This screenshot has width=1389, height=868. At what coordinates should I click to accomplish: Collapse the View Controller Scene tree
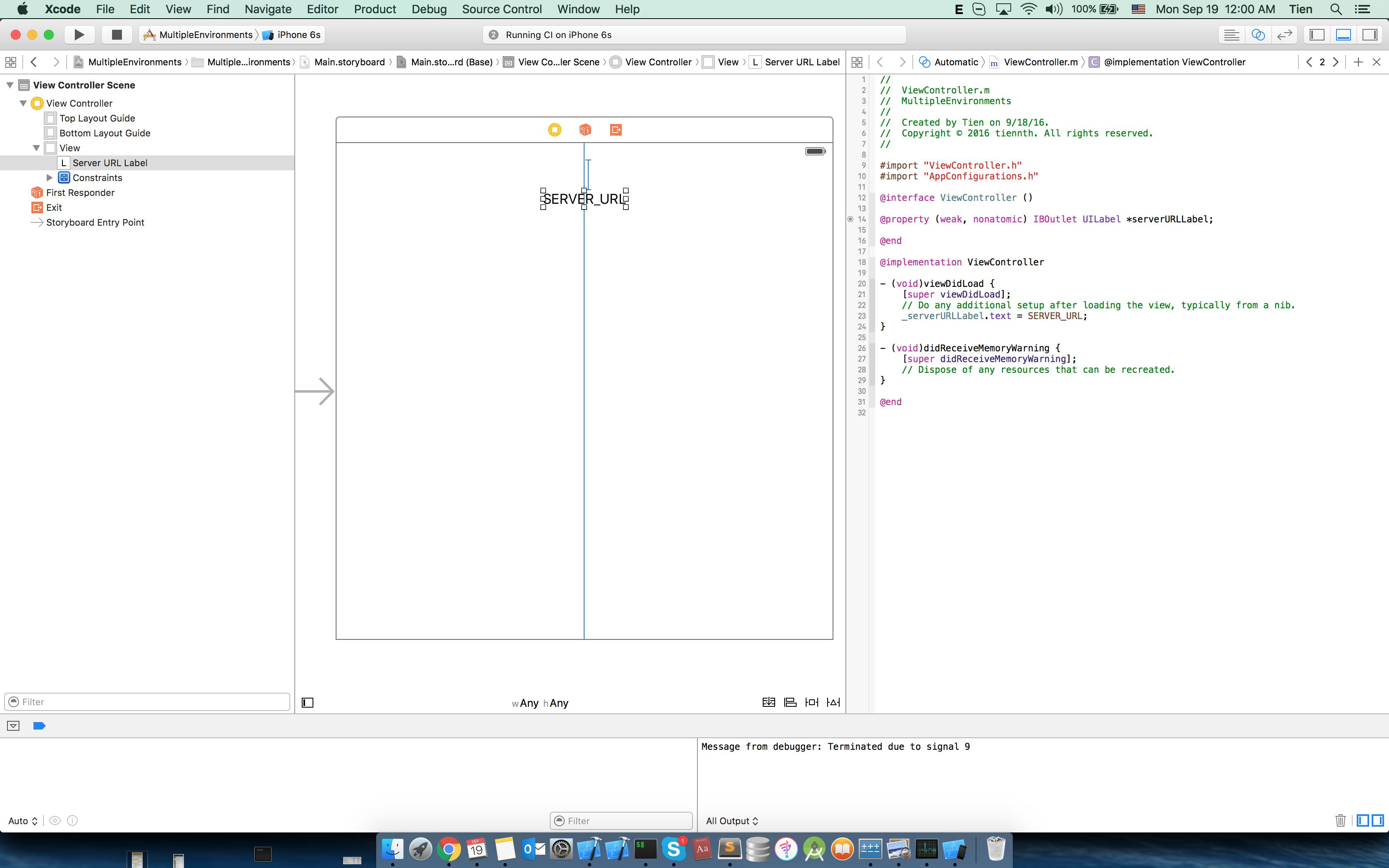[10, 85]
